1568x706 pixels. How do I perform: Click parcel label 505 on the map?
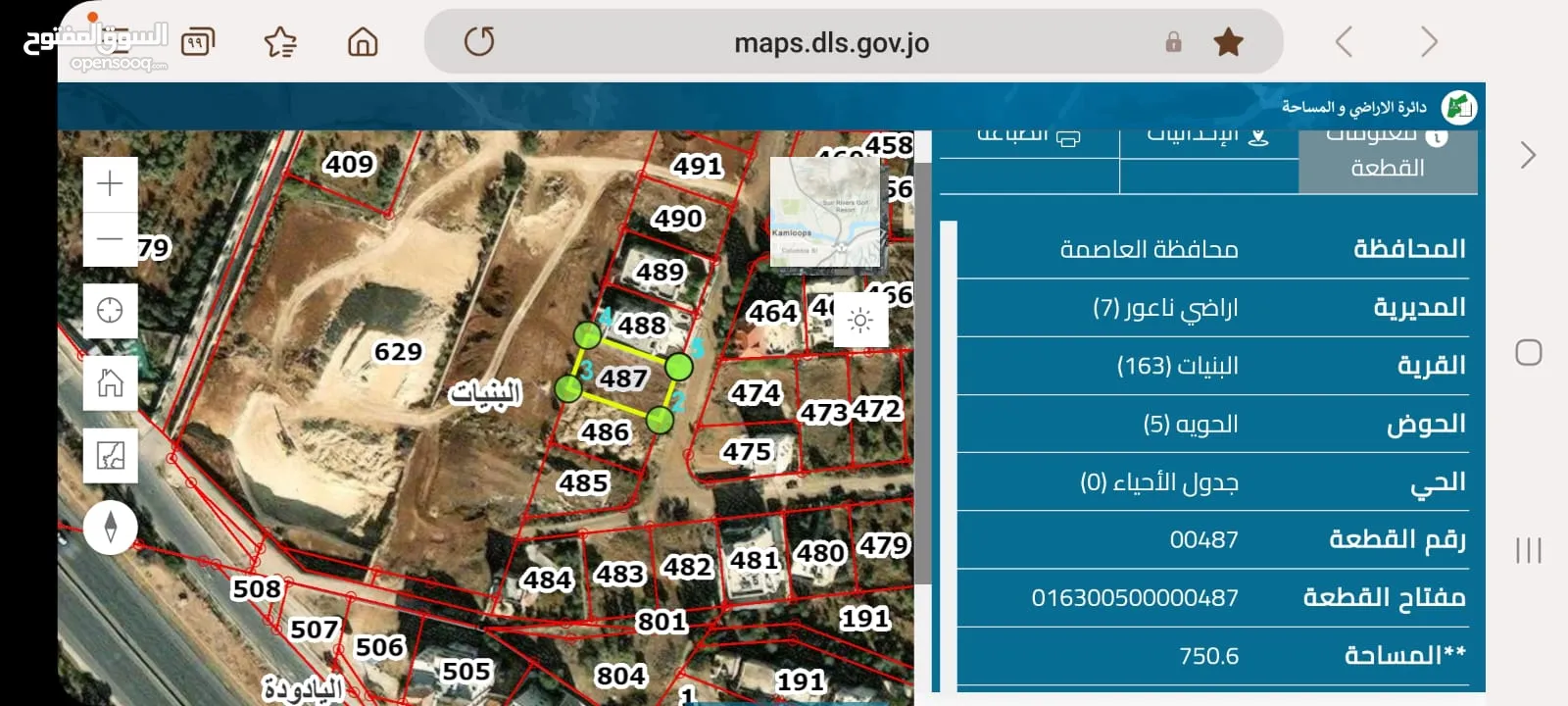[466, 671]
